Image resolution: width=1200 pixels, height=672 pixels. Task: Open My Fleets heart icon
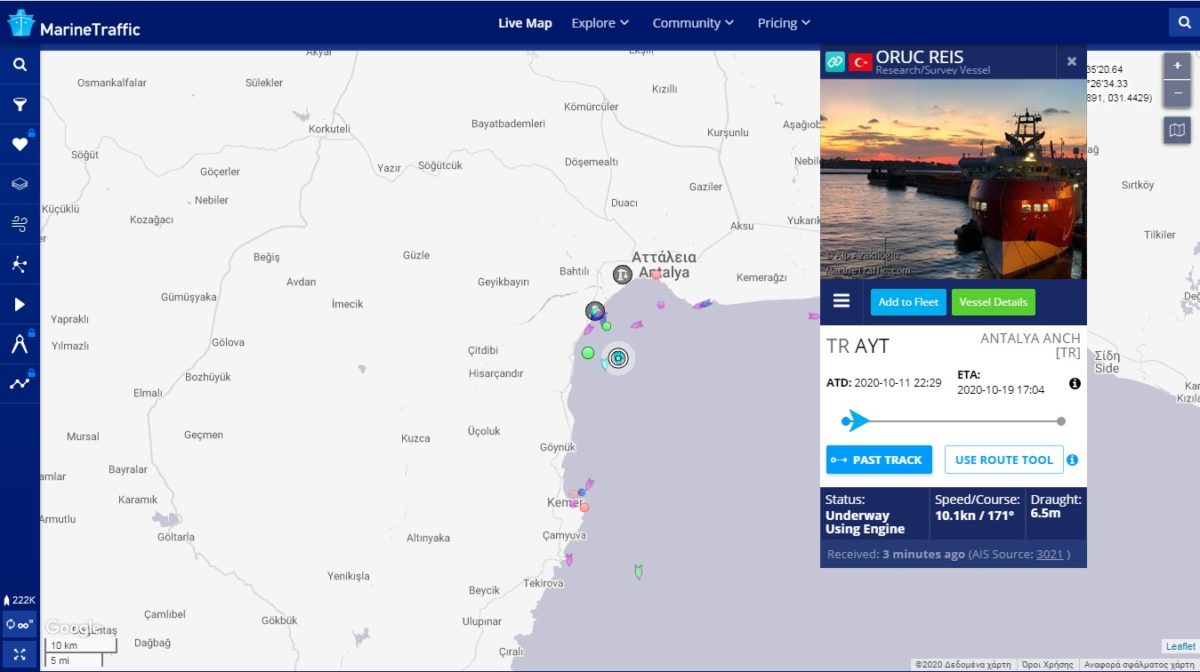[20, 145]
